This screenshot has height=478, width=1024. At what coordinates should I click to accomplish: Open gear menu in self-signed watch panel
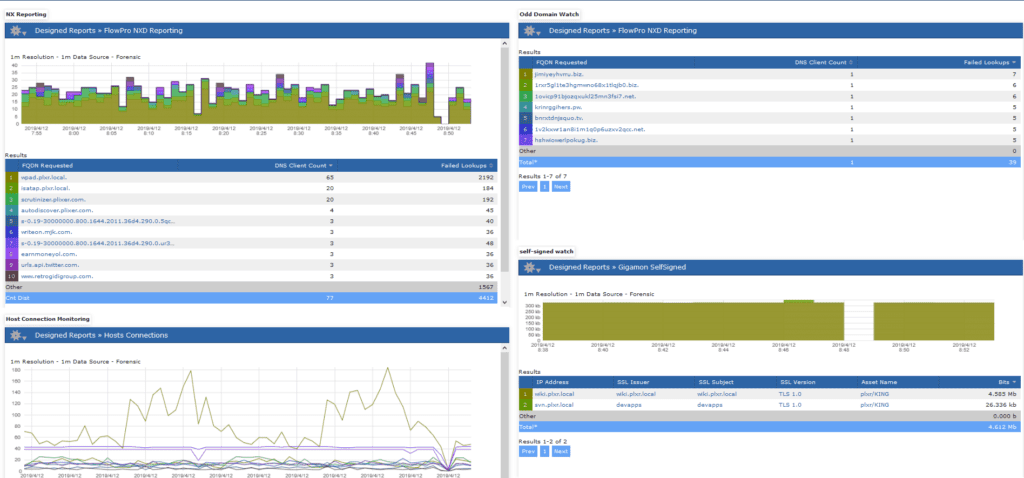click(532, 267)
